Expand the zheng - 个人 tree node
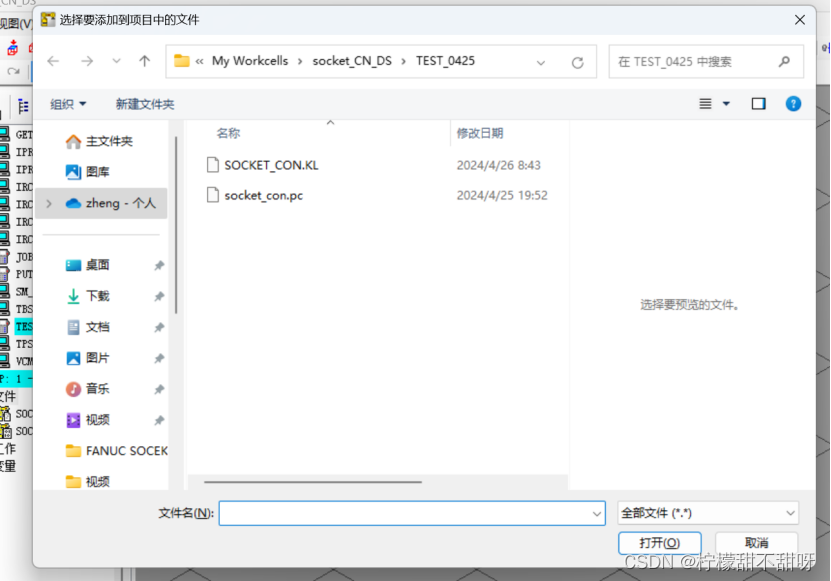The width and height of the screenshot is (831, 581). 49,204
